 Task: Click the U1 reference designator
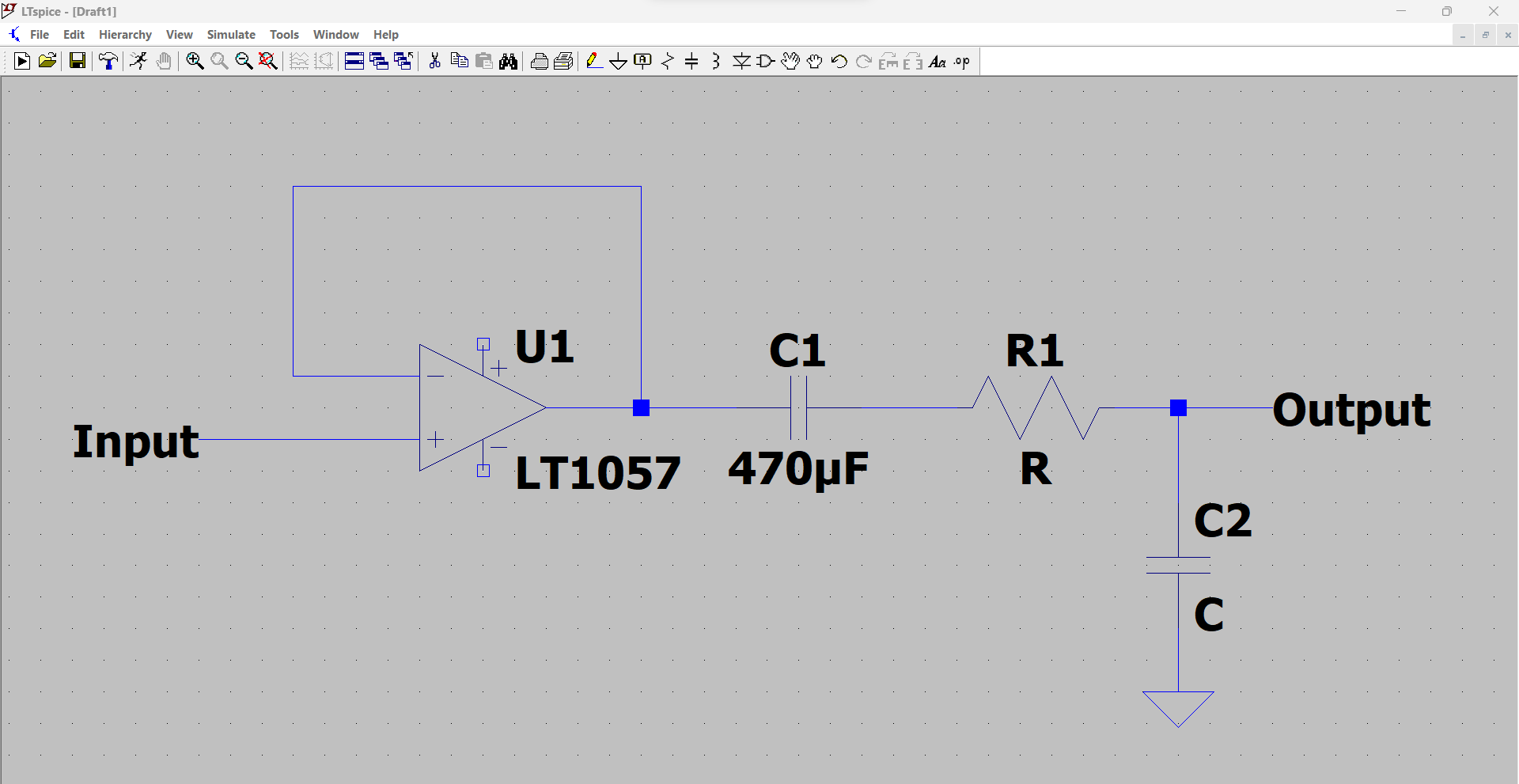(x=544, y=347)
